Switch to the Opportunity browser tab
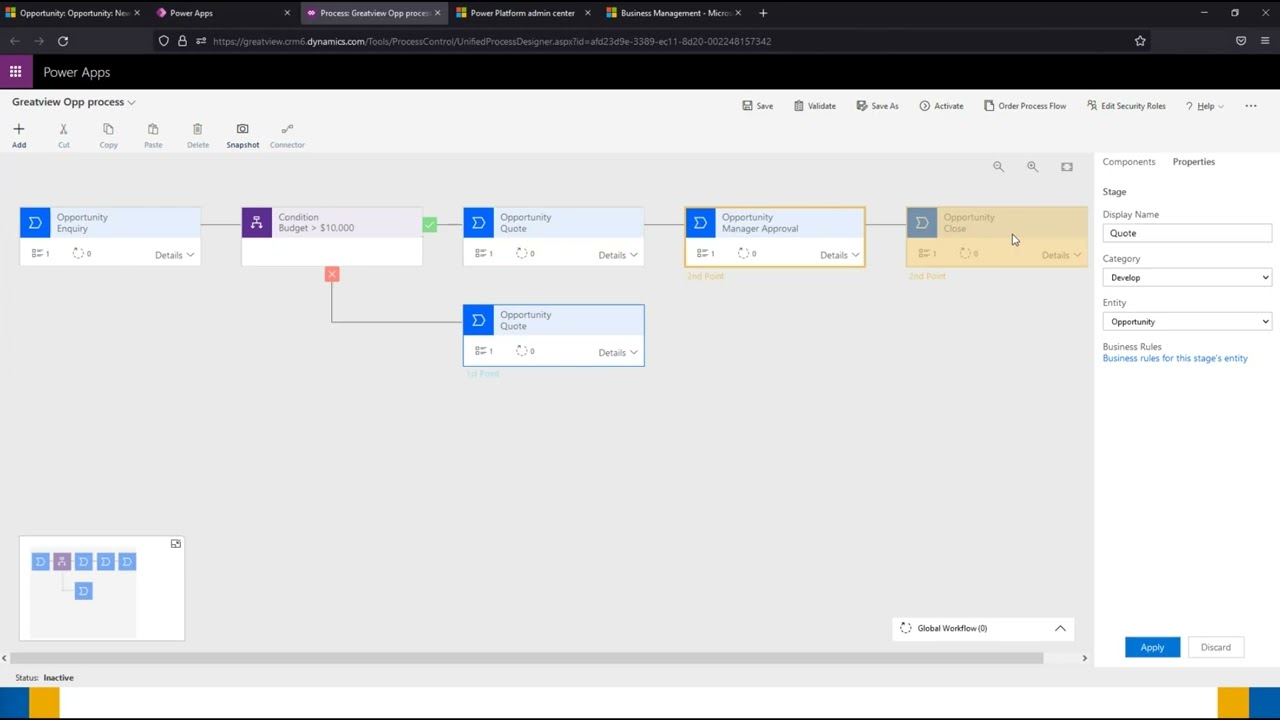 pyautogui.click(x=73, y=13)
